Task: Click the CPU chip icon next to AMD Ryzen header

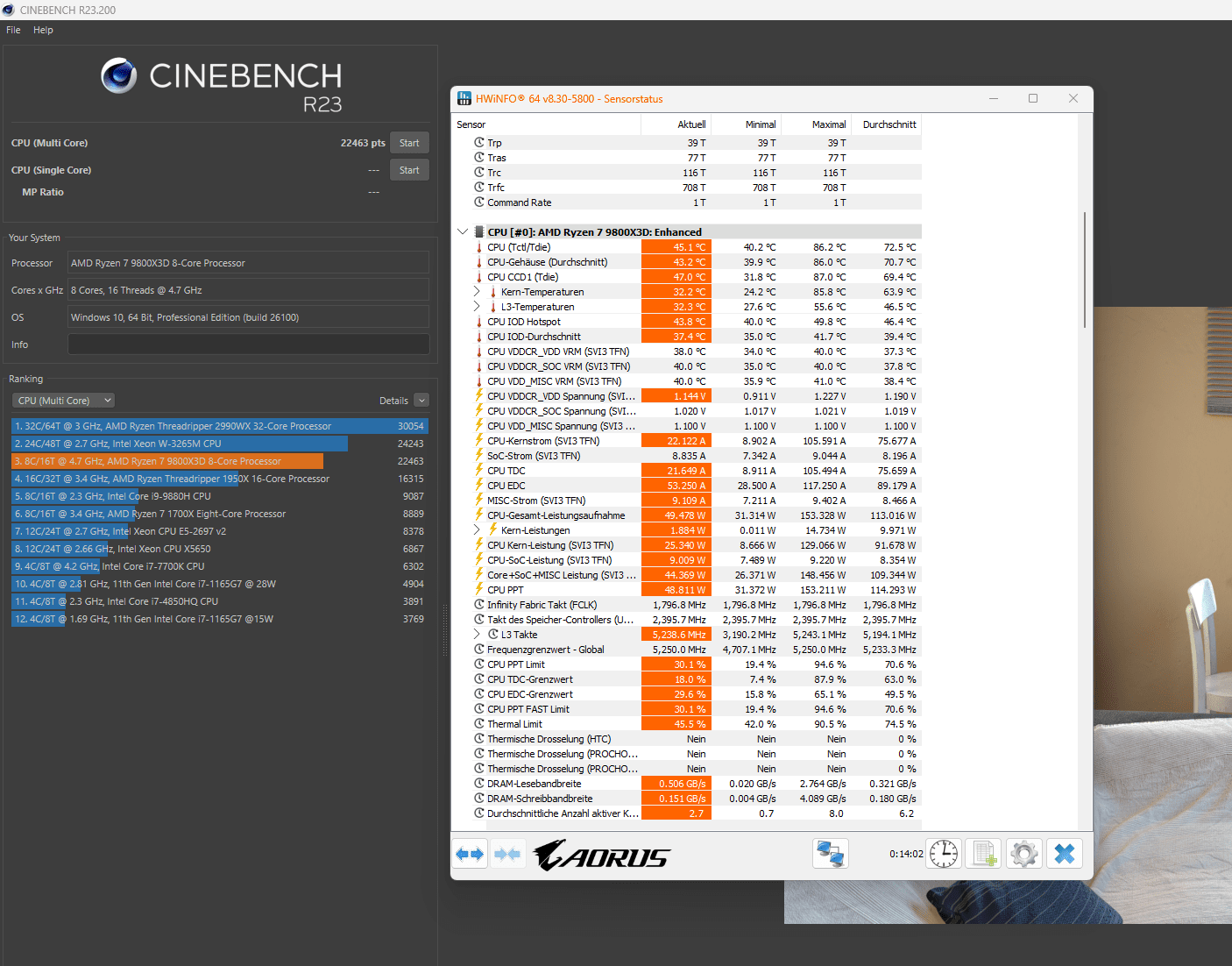Action: (x=479, y=232)
